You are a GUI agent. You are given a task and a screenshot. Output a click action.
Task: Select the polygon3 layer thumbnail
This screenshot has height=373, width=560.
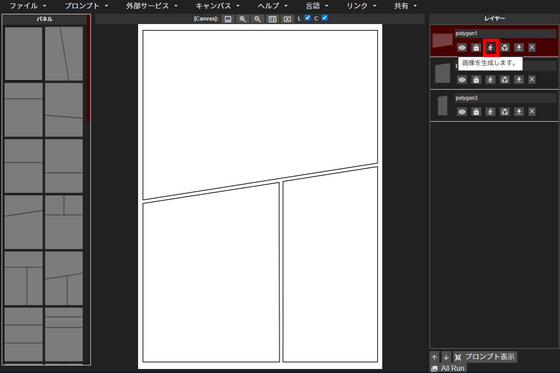[442, 105]
